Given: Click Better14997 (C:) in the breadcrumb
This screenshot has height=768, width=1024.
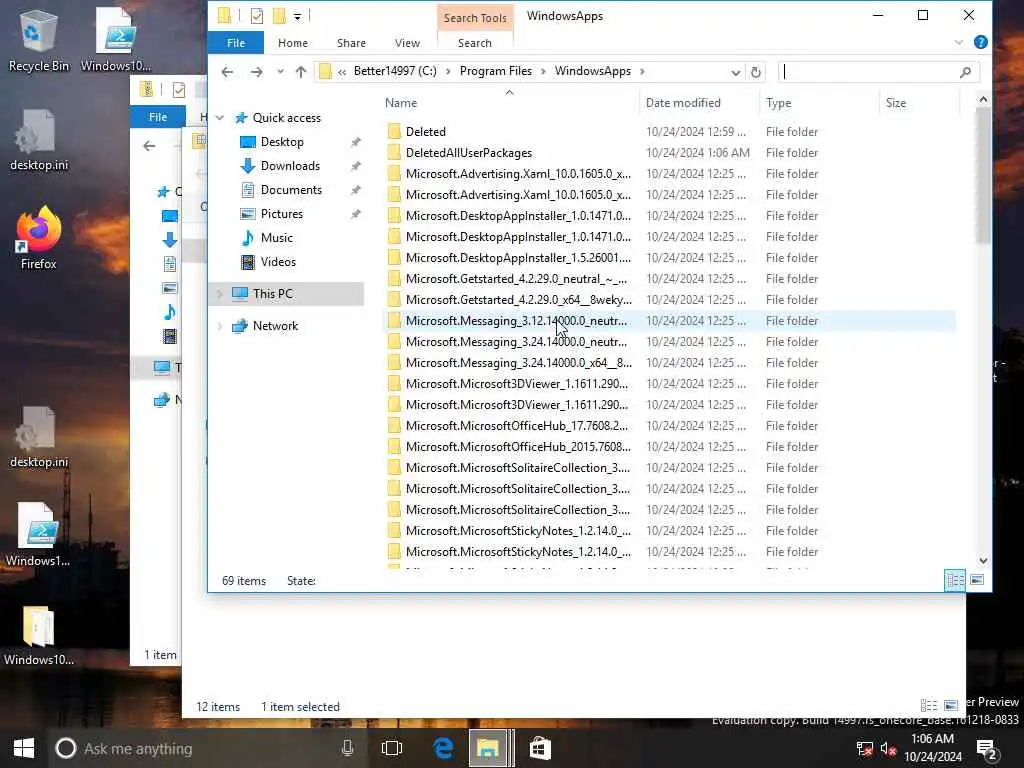Looking at the screenshot, I should click(x=395, y=71).
